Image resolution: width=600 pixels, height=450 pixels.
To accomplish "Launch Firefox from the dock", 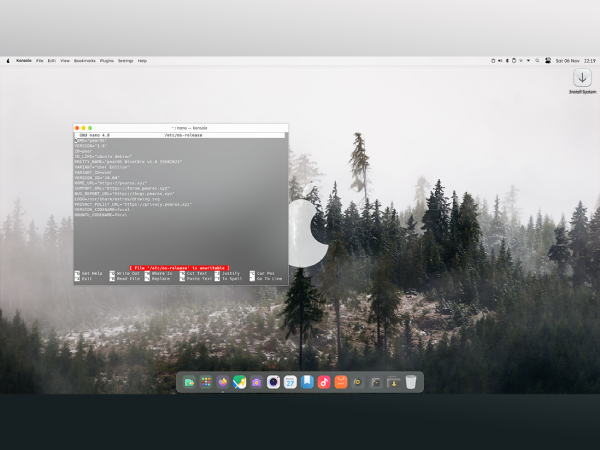I will [x=222, y=382].
